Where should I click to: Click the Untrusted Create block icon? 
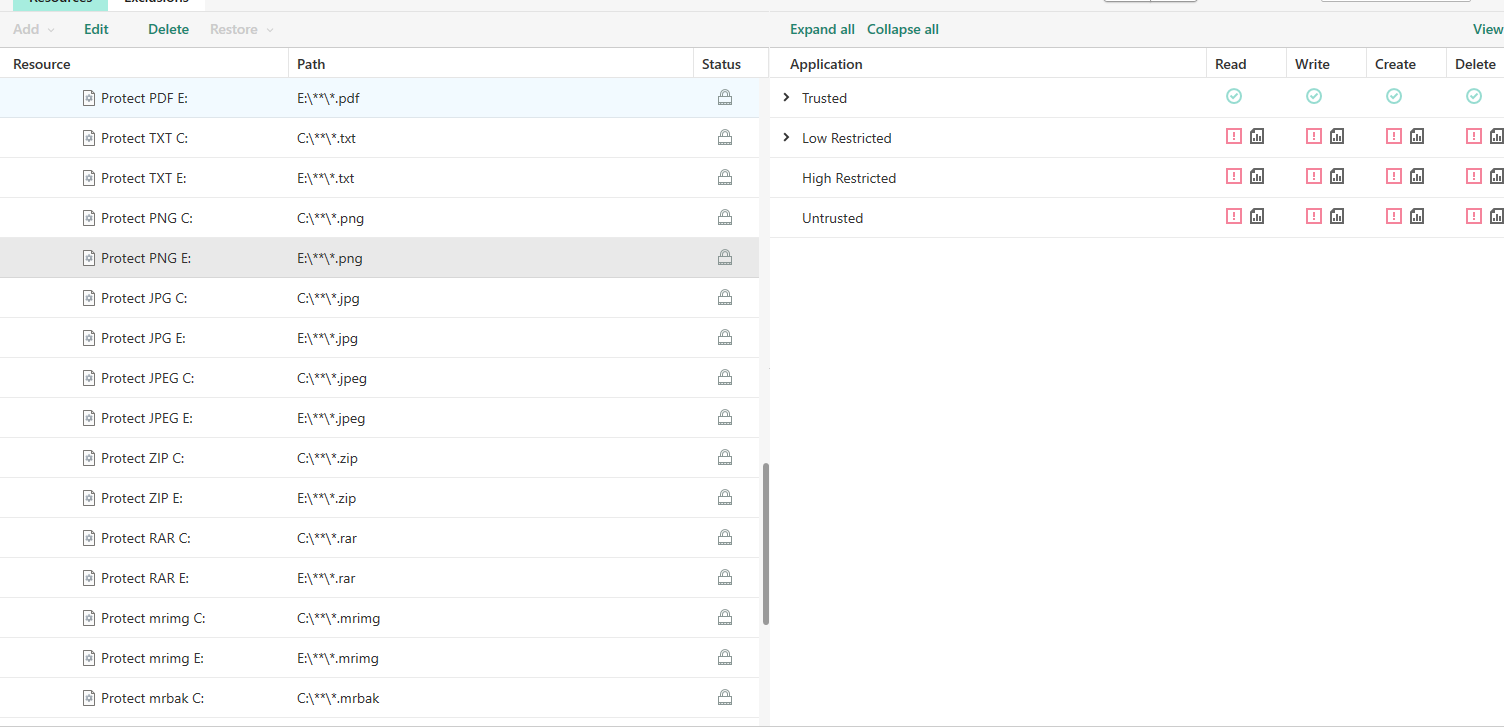tap(1394, 216)
